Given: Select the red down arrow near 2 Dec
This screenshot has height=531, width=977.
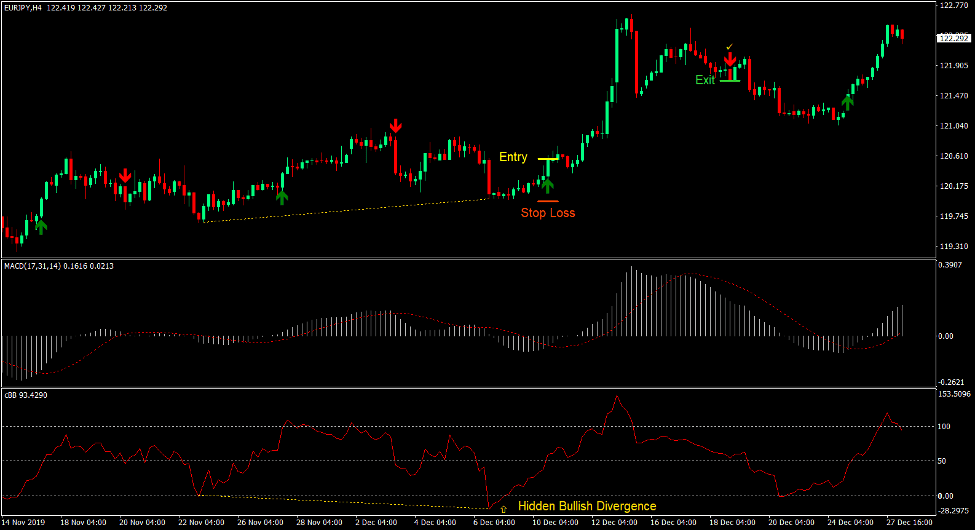Looking at the screenshot, I should [x=396, y=125].
